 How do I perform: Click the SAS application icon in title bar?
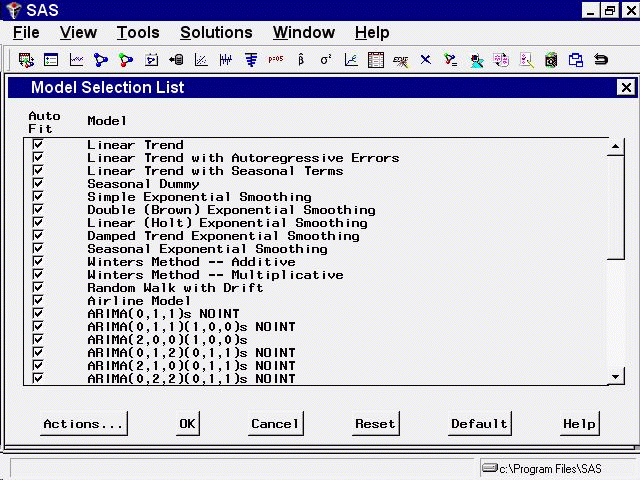13,10
